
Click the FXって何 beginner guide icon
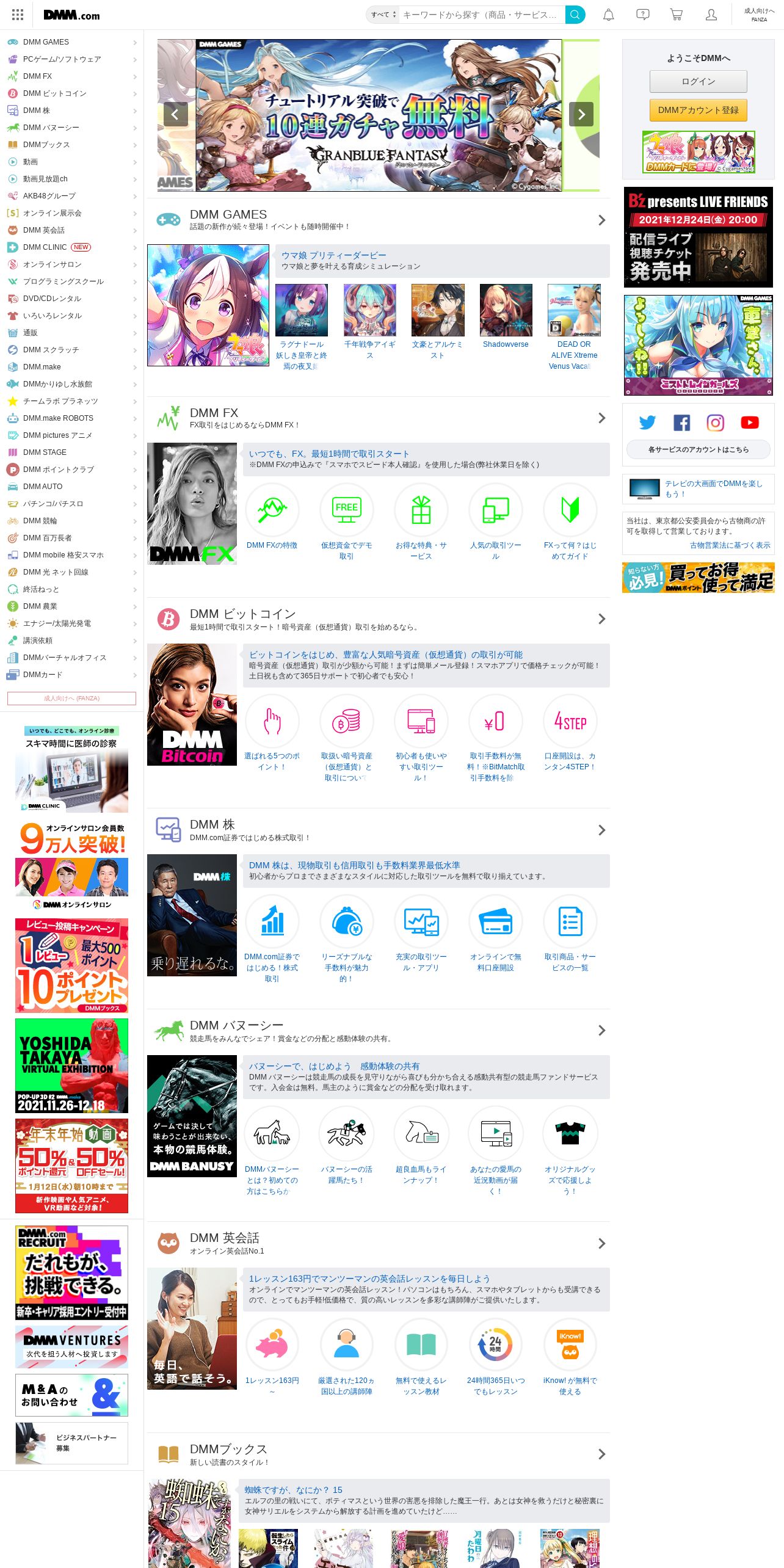tap(570, 510)
